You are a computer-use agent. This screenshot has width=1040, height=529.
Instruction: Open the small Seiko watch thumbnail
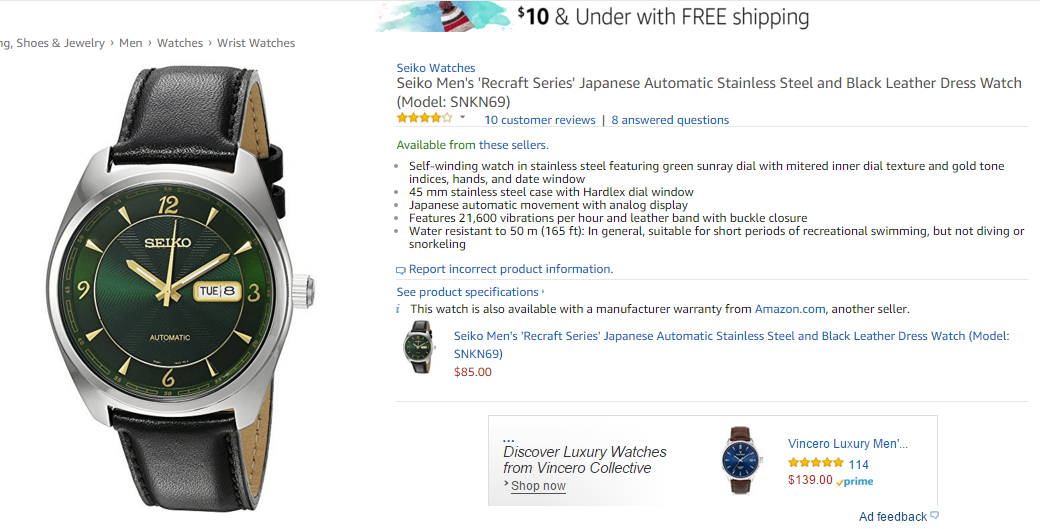pyautogui.click(x=419, y=346)
